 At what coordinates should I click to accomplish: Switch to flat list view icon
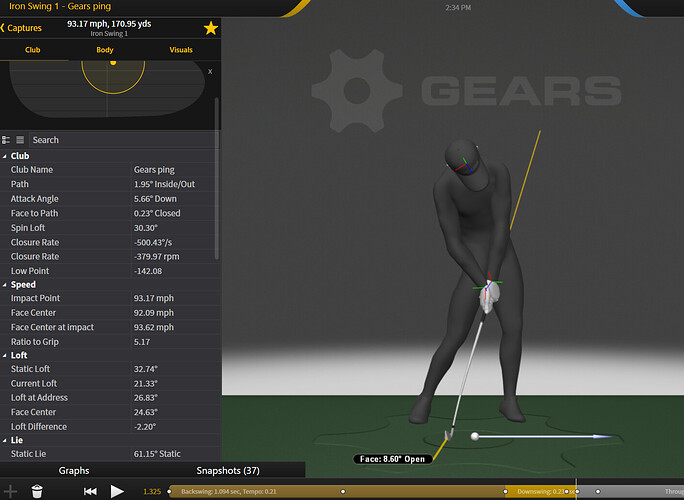[20, 140]
